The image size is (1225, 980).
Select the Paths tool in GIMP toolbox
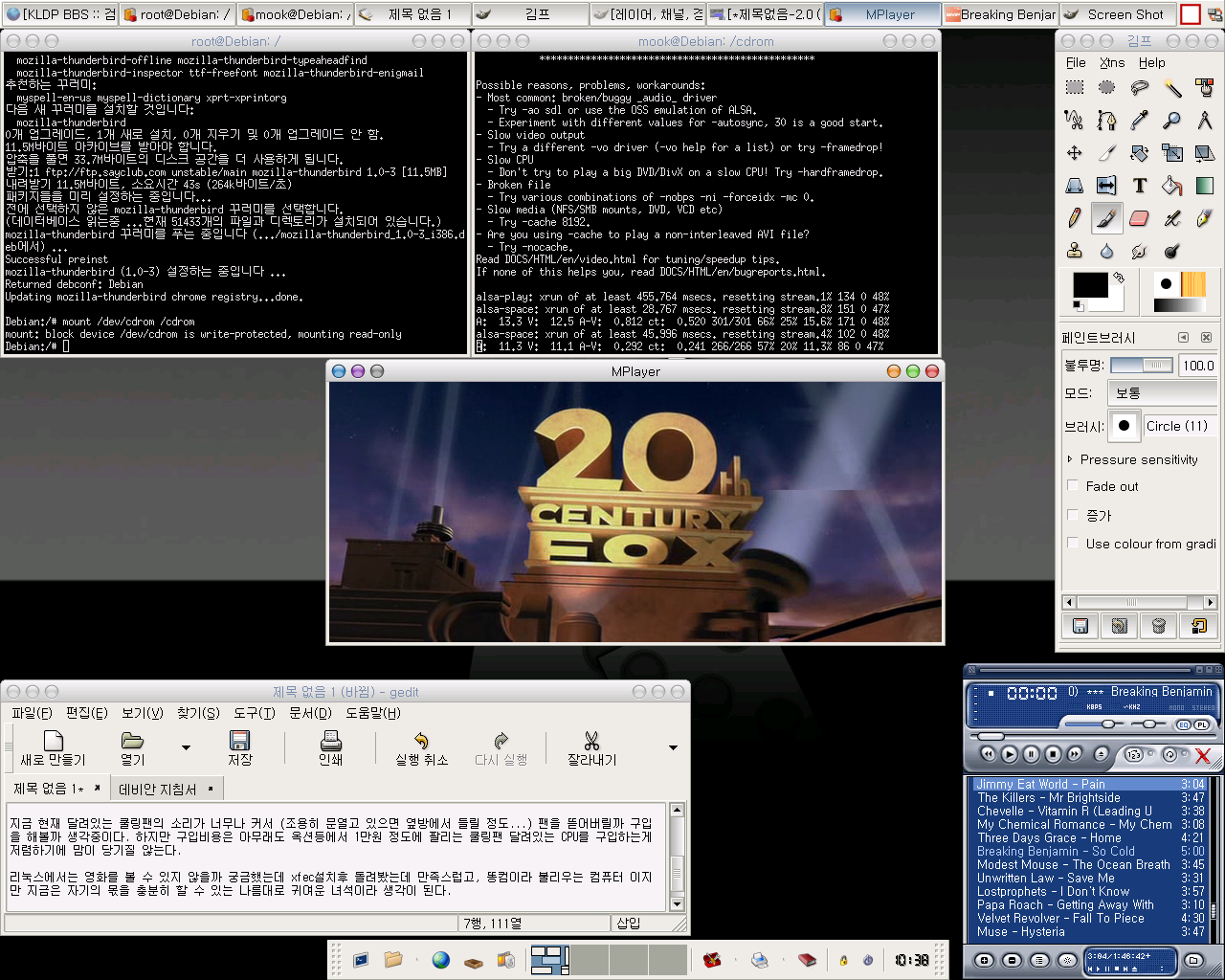(1107, 121)
